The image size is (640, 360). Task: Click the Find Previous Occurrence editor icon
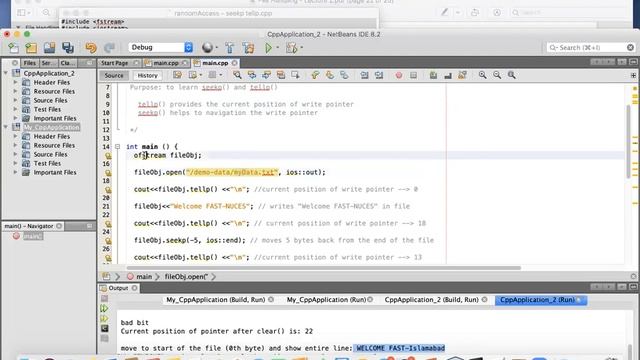coord(252,75)
